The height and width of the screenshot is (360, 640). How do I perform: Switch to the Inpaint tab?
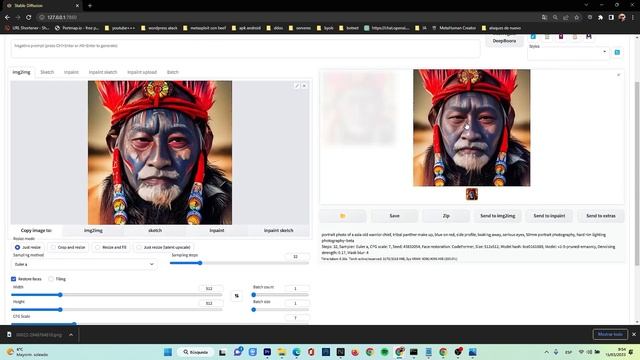click(71, 72)
